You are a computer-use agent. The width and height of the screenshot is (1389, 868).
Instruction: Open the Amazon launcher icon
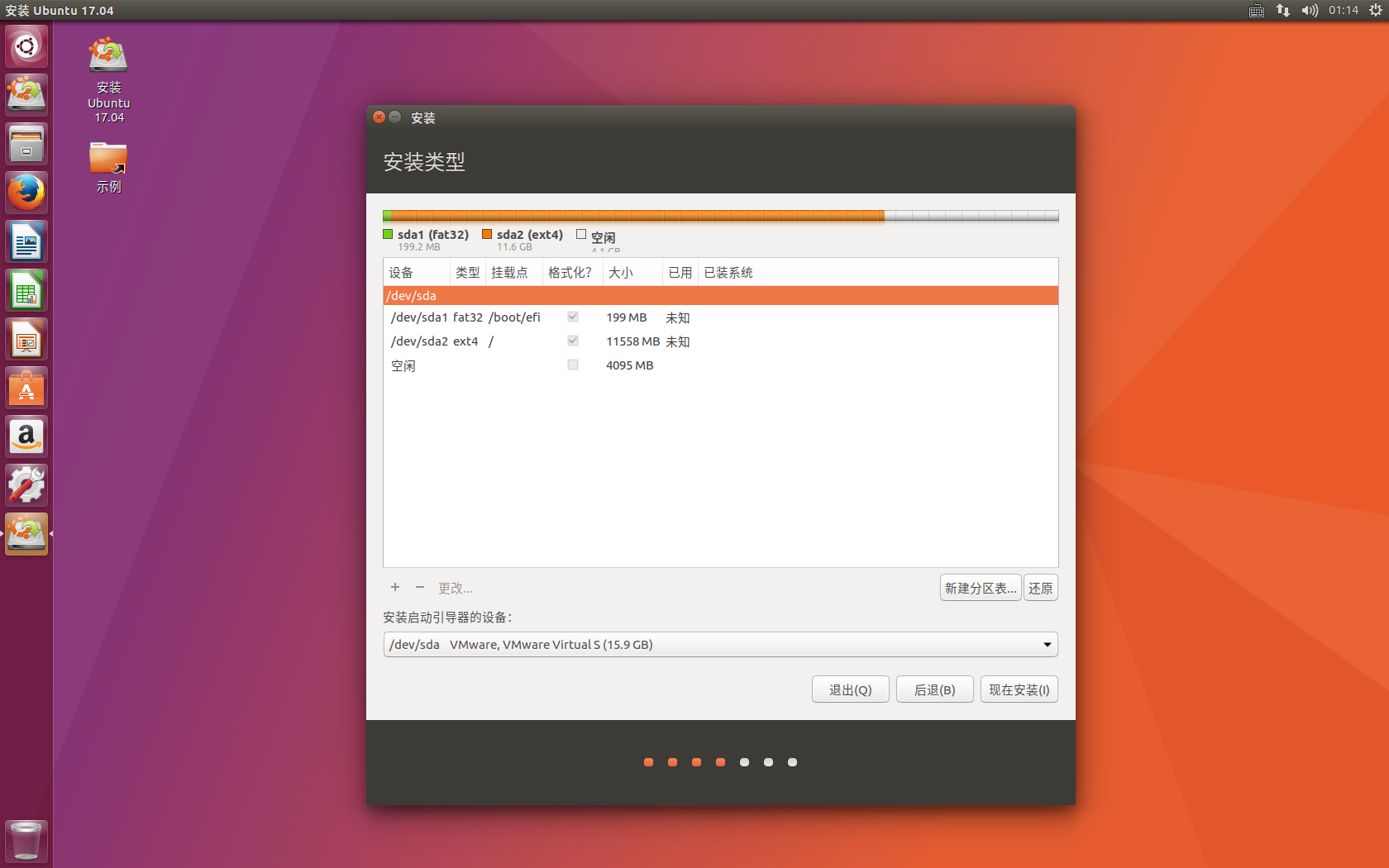(26, 436)
